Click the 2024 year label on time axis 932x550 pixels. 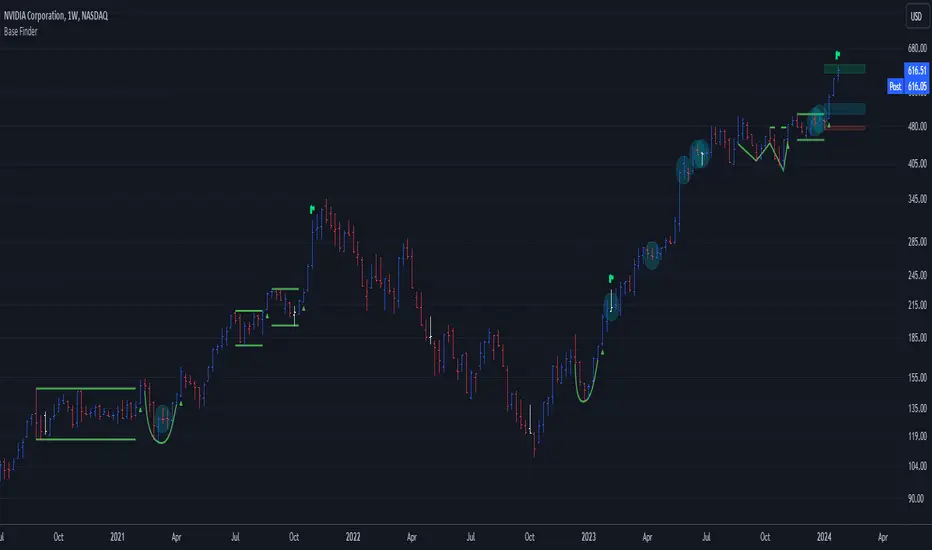pos(824,537)
